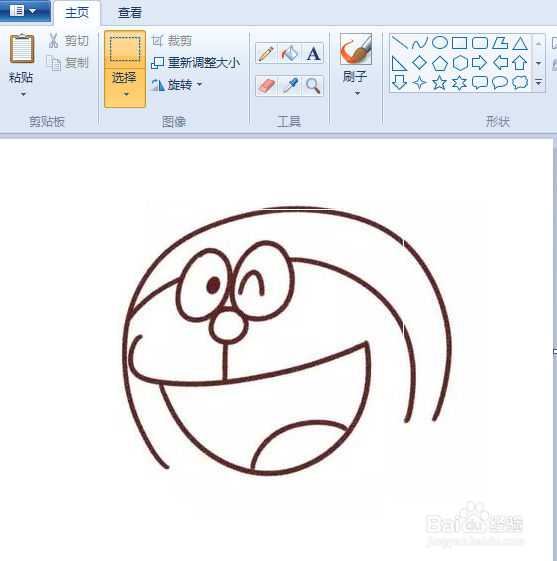557x561 pixels.
Task: Switch to the 查看 tab
Action: tap(130, 13)
